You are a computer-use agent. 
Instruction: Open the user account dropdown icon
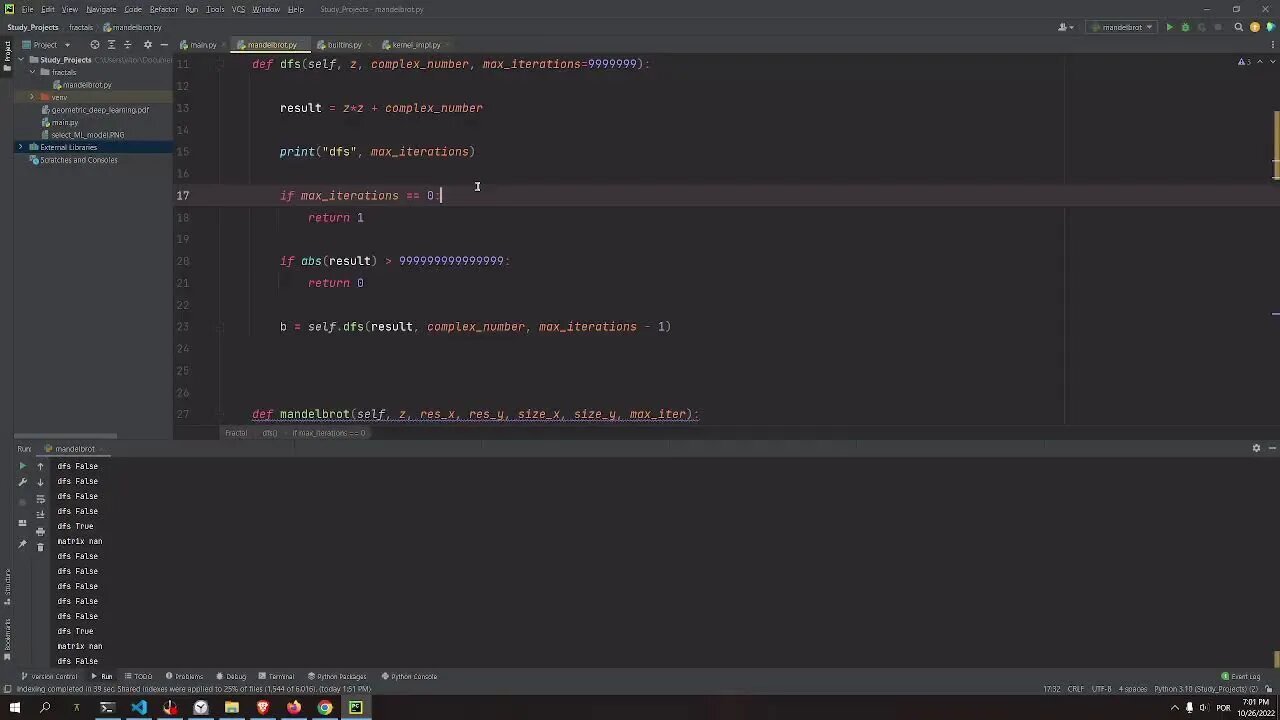(x=1065, y=28)
